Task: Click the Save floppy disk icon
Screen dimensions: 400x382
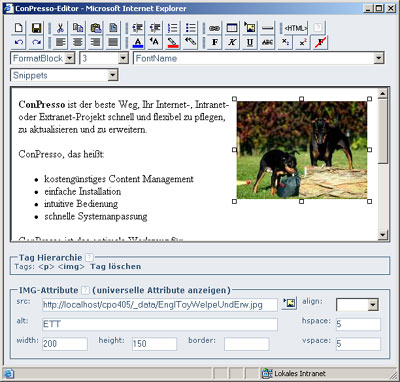Action: point(36,28)
